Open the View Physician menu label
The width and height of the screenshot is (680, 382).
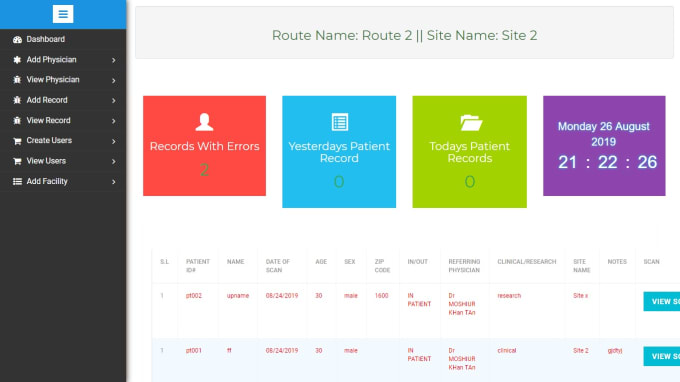[x=53, y=80]
